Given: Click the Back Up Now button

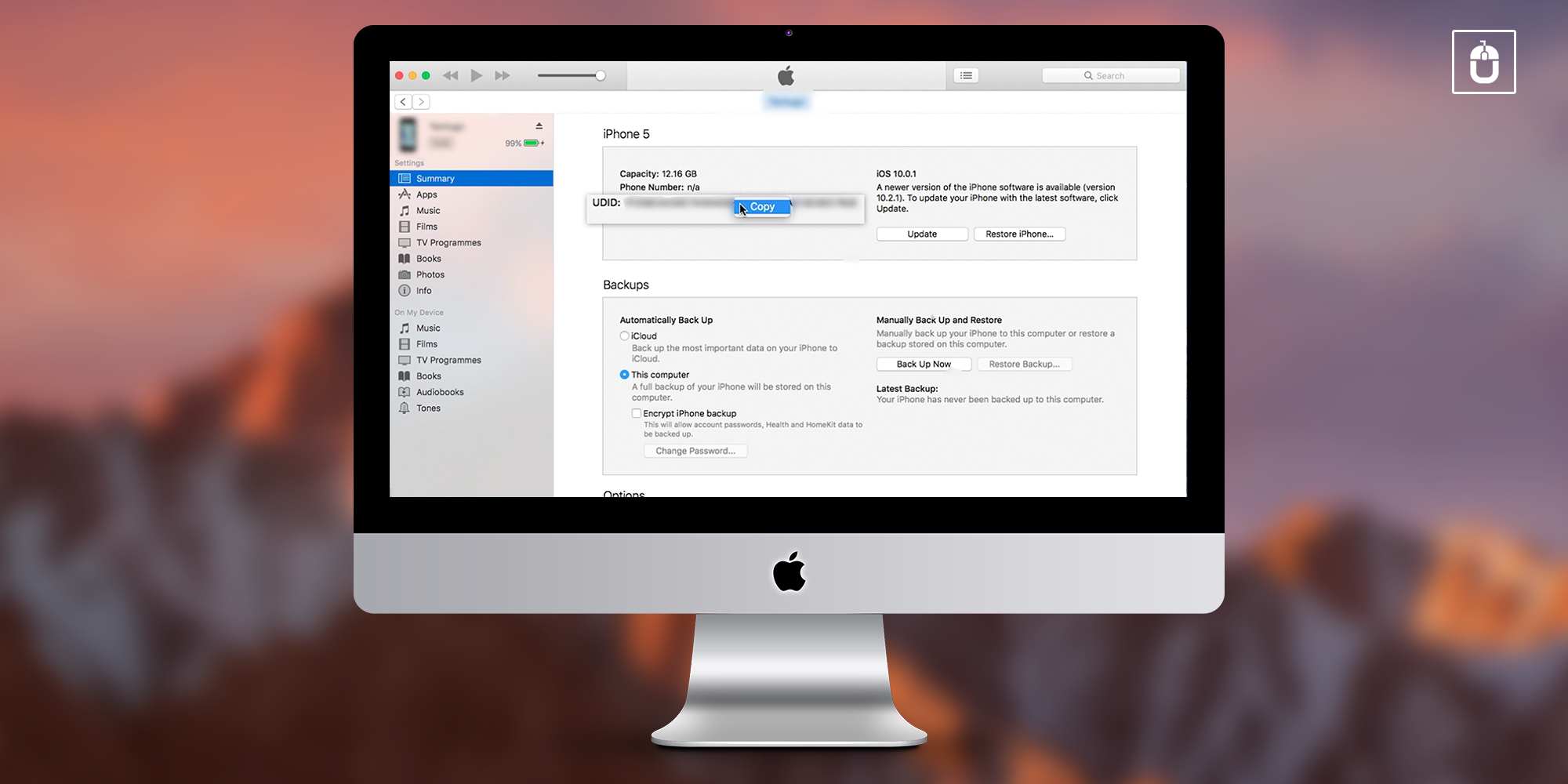Looking at the screenshot, I should pyautogui.click(x=924, y=365).
